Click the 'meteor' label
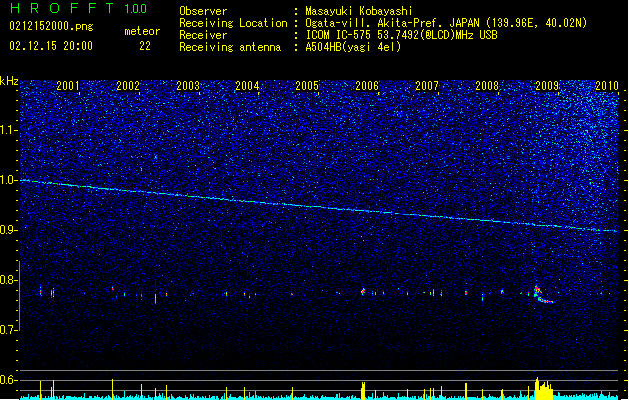629x400 pixels. click(142, 31)
